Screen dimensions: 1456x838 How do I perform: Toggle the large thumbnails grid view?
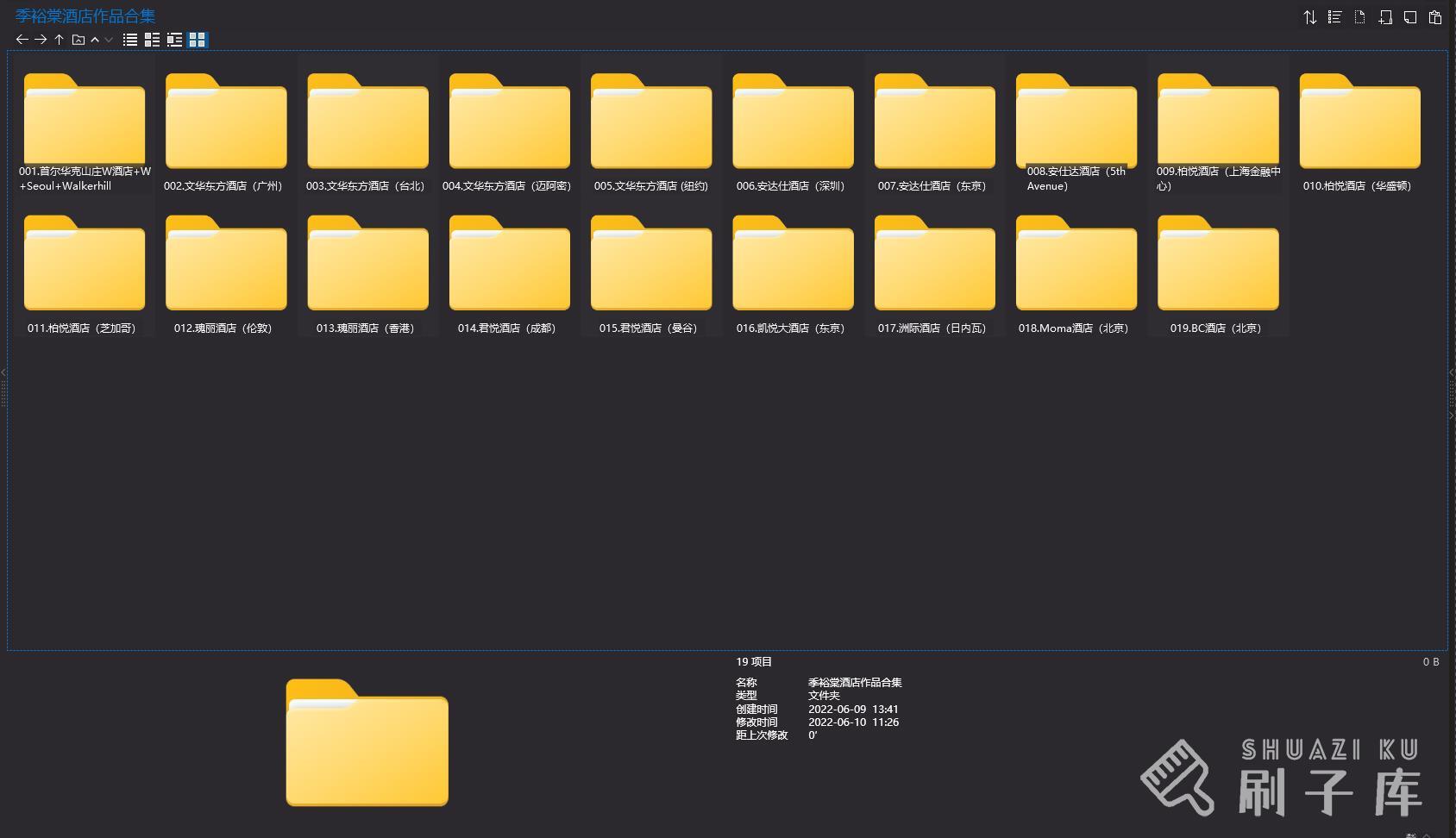click(x=198, y=40)
